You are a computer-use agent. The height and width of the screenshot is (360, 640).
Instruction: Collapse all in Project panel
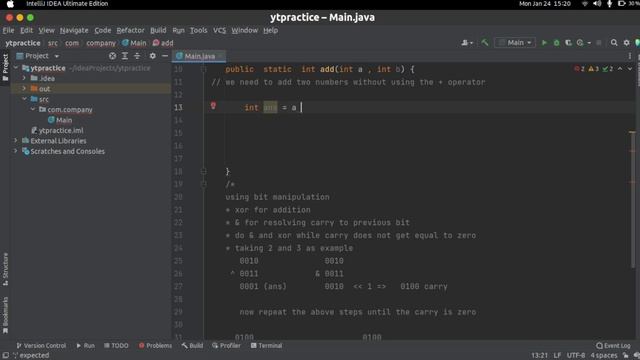coord(137,56)
